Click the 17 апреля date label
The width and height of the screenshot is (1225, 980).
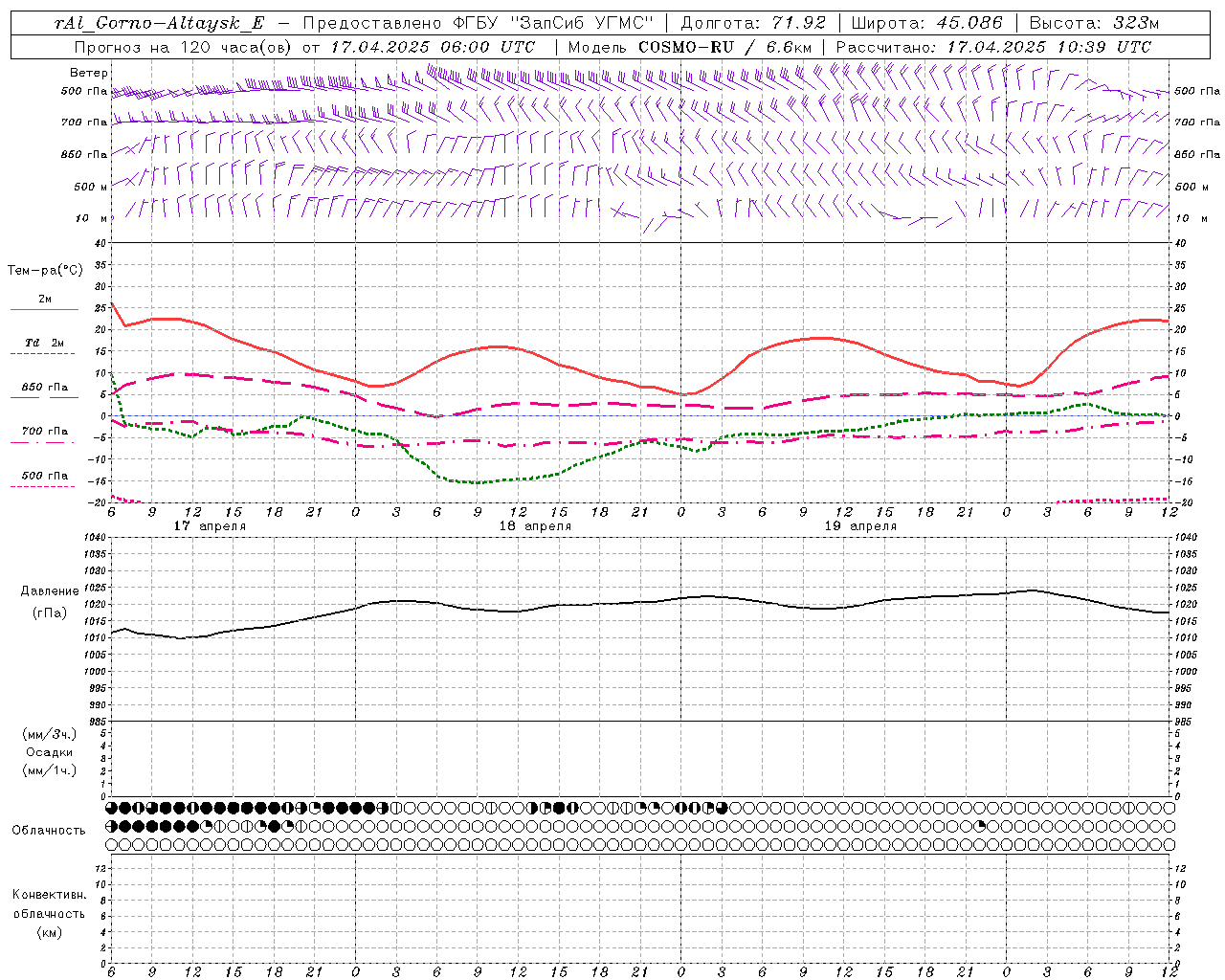pyautogui.click(x=210, y=526)
